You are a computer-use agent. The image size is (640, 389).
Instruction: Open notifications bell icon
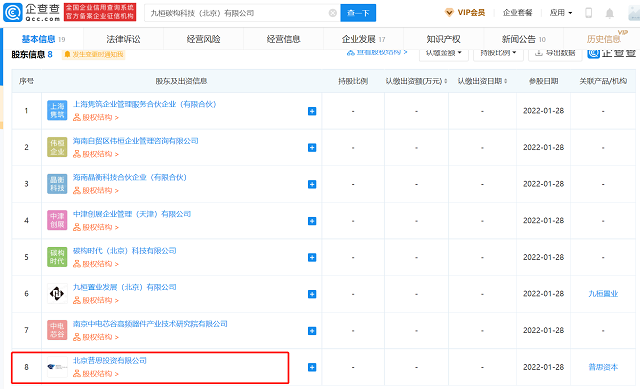pyautogui.click(x=609, y=13)
